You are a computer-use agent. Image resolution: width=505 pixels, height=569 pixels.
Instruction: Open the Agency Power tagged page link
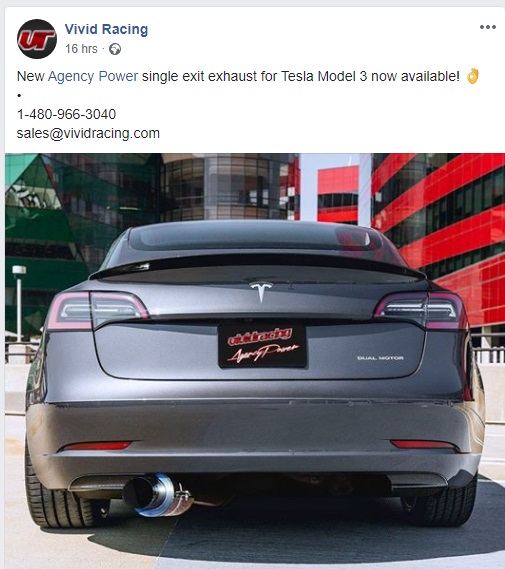93,77
